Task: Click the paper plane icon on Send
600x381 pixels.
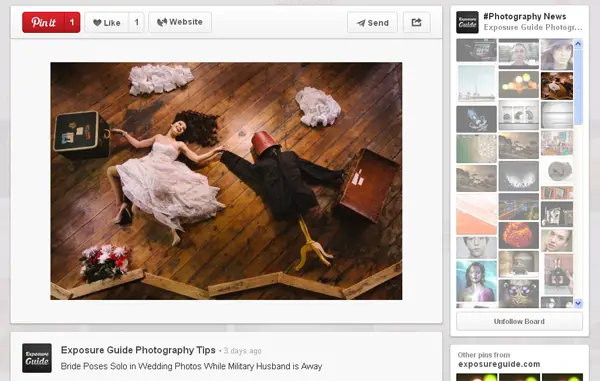Action: click(x=361, y=23)
